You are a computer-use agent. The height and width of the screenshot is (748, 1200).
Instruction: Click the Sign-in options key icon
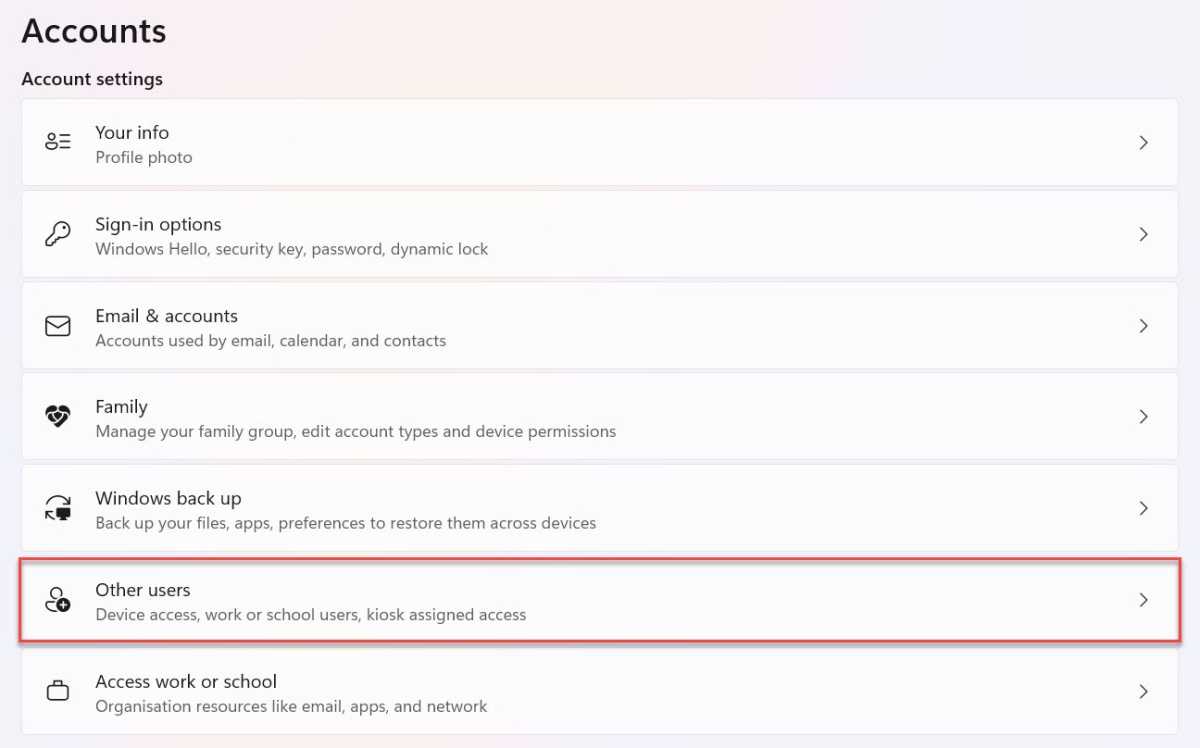pos(58,234)
